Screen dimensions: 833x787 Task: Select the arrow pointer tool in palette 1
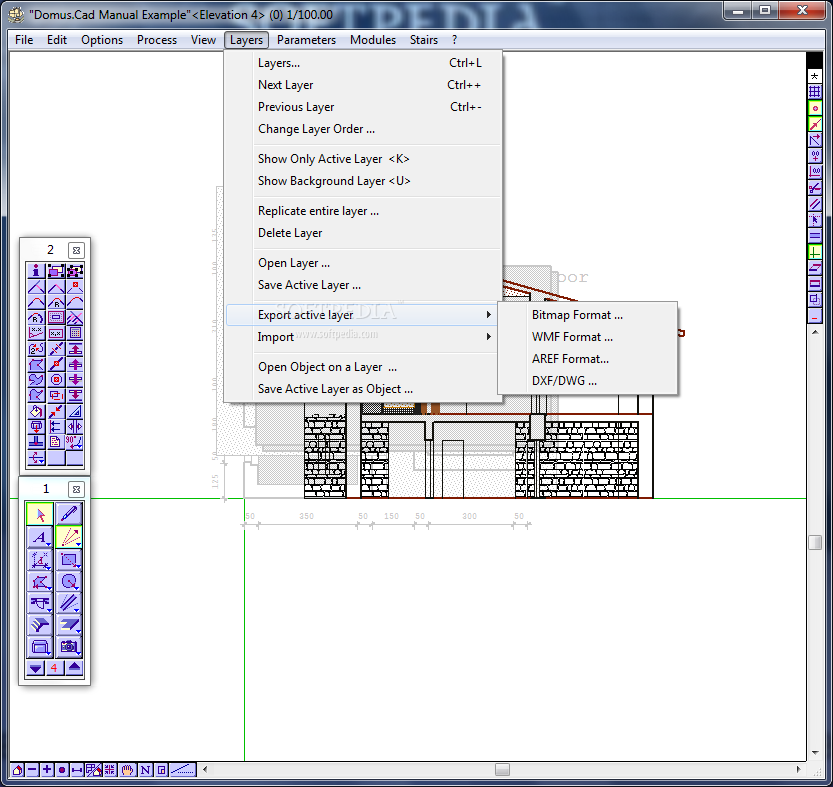(40, 514)
